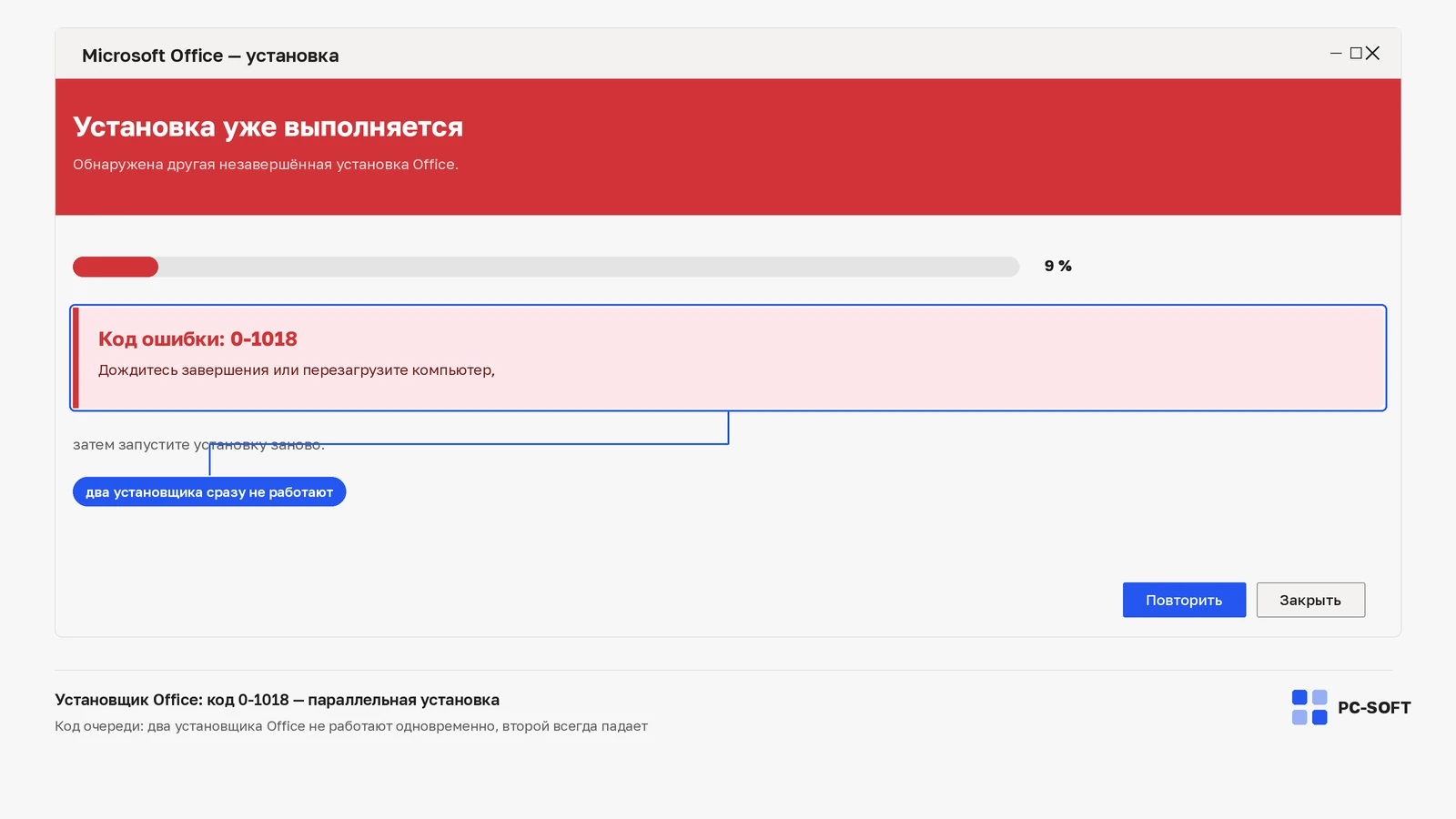The height and width of the screenshot is (819, 1456).
Task: Click the PC-SOFT four-square logo icon
Action: pos(1309,707)
